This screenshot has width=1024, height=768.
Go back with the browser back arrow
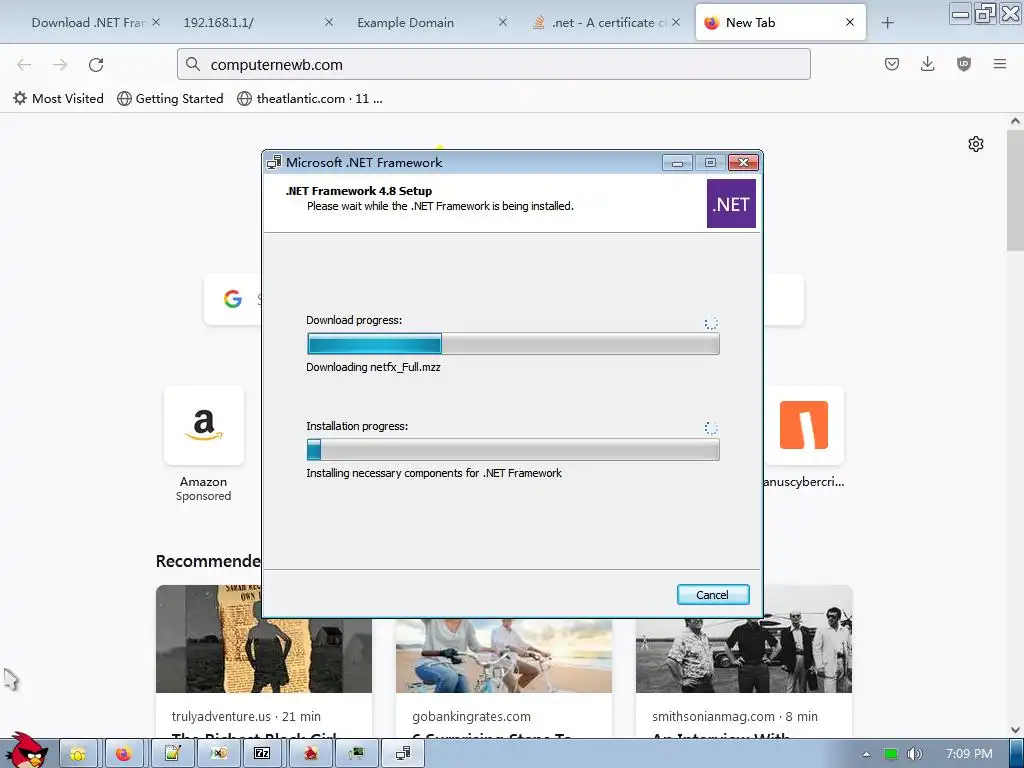(24, 64)
